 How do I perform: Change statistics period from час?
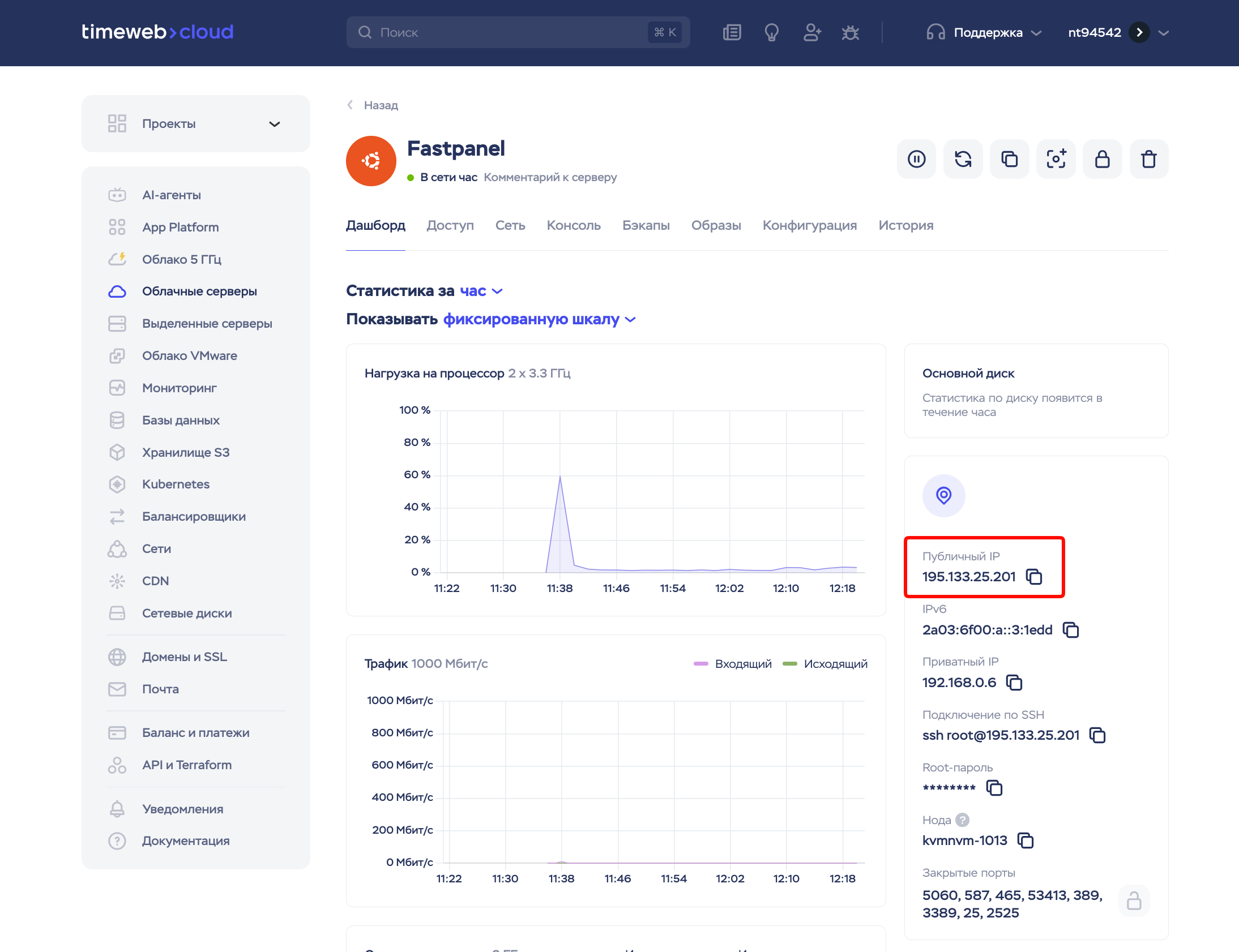[x=481, y=291]
